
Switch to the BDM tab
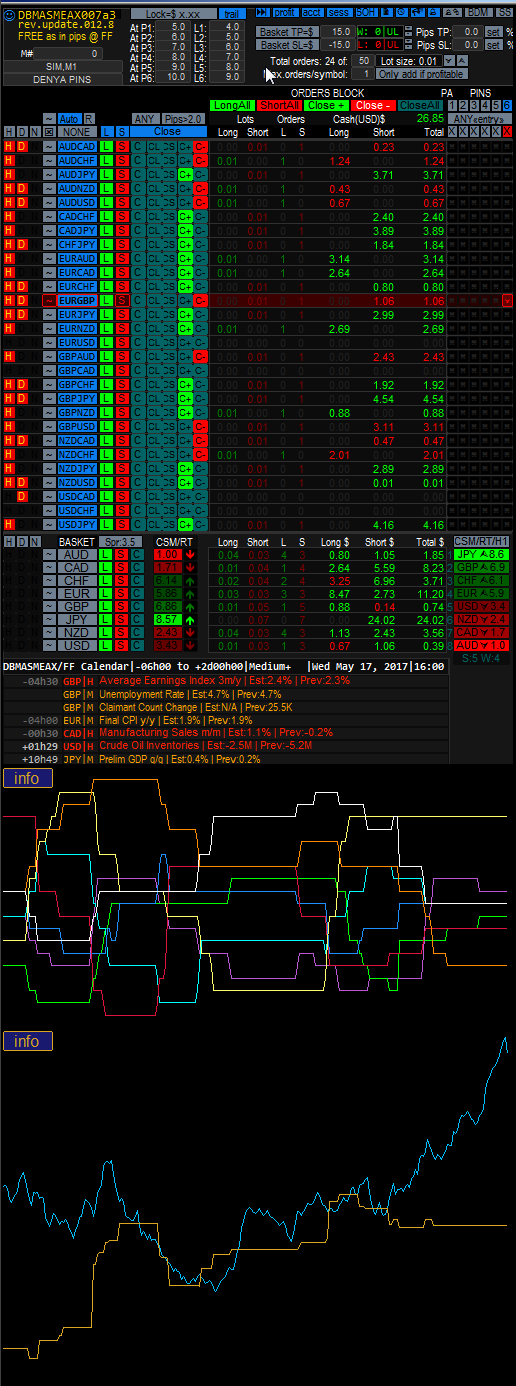coord(479,12)
